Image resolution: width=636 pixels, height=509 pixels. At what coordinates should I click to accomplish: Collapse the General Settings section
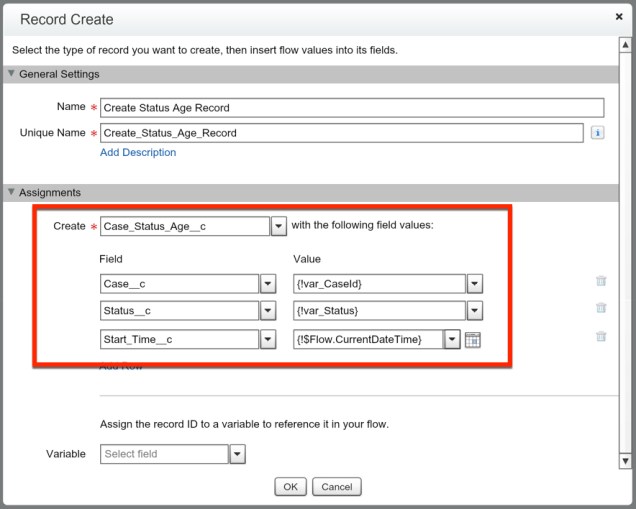[x=12, y=74]
